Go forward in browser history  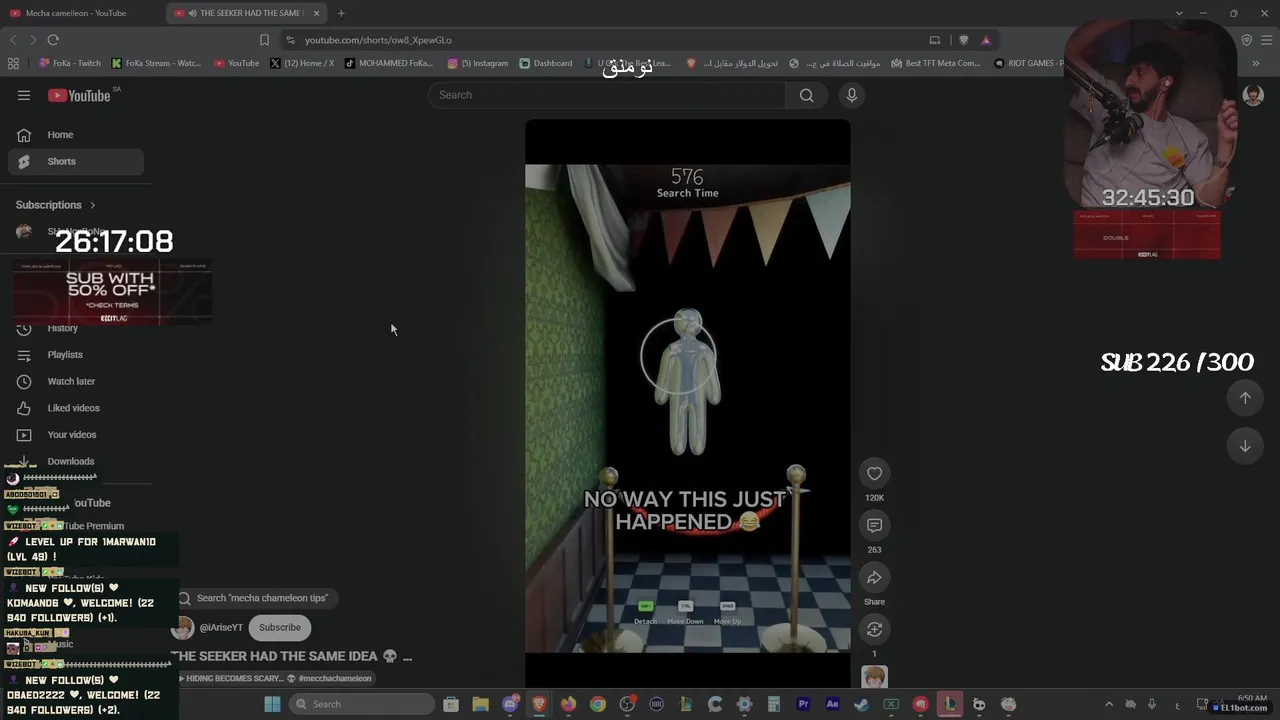coord(33,40)
